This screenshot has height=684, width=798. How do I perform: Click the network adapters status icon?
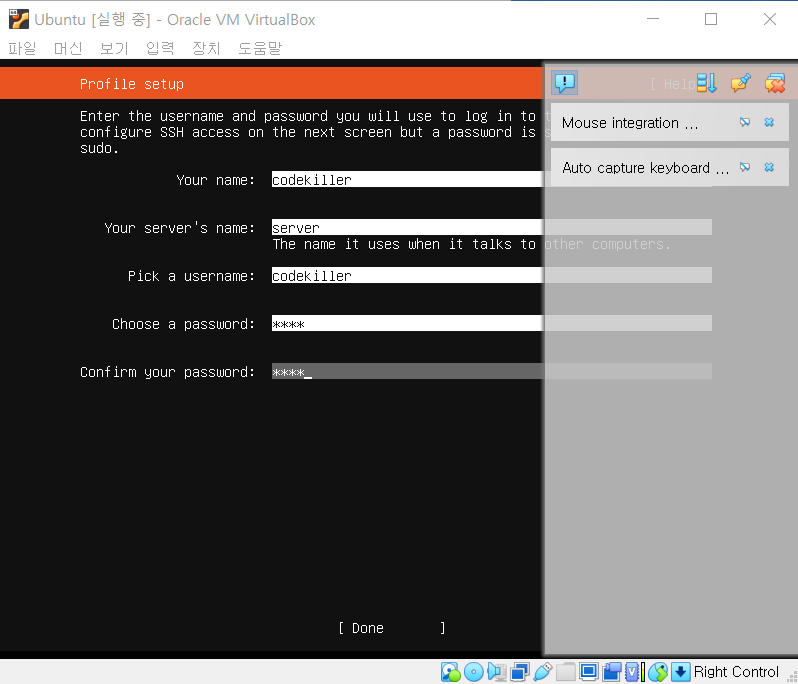[x=520, y=672]
